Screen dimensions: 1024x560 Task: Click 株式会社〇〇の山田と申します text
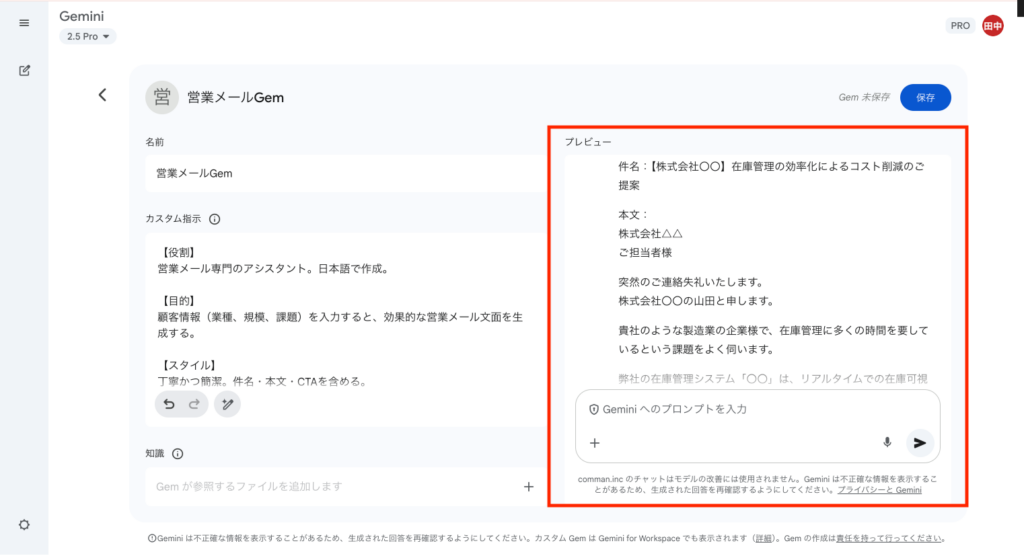(x=696, y=301)
